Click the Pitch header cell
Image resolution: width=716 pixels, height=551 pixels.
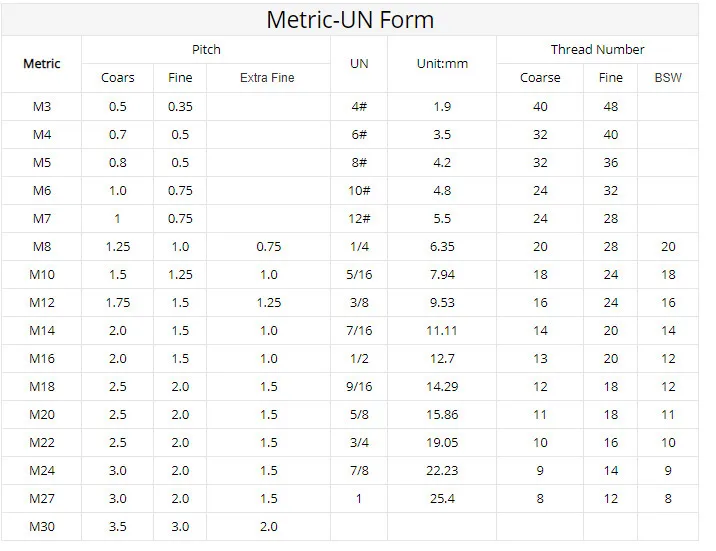click(206, 49)
